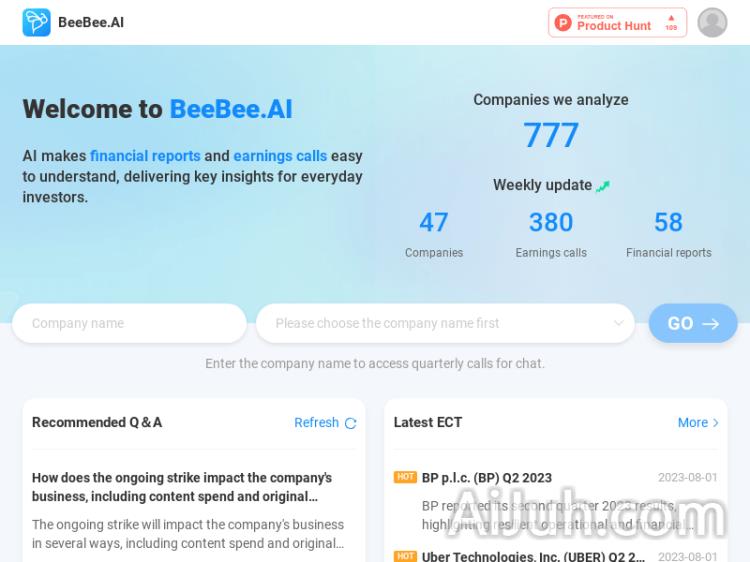Open the ongoing strike impact question
The height and width of the screenshot is (562, 750).
pos(182,487)
